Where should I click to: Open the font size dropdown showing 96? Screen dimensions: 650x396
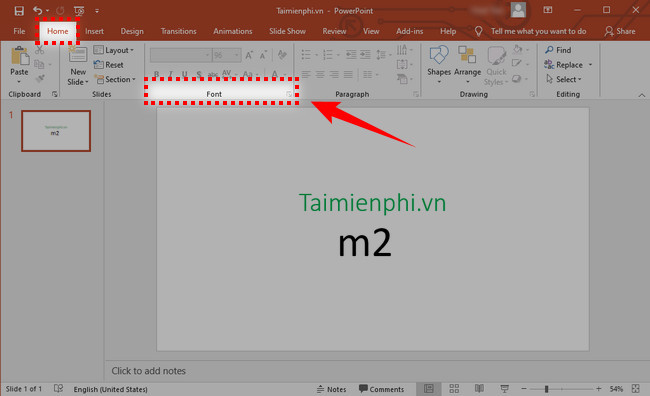point(226,55)
